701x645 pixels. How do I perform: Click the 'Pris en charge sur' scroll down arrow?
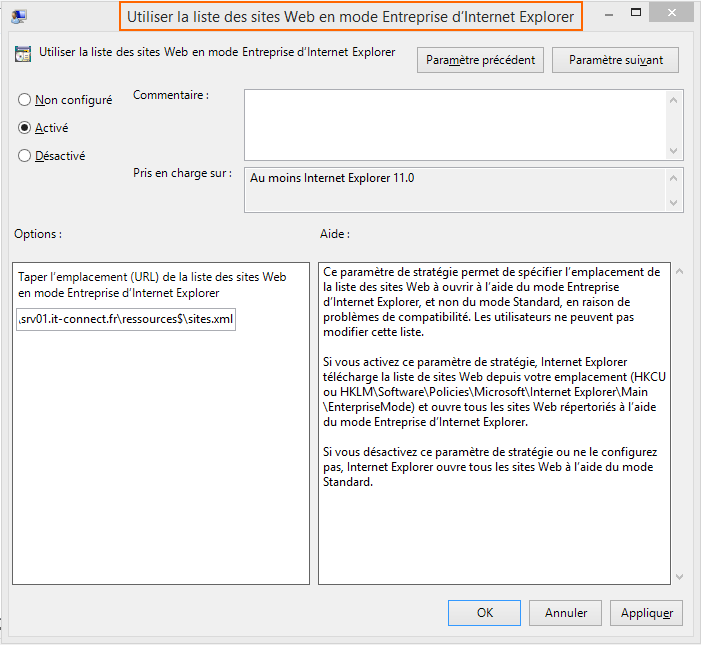click(x=675, y=203)
